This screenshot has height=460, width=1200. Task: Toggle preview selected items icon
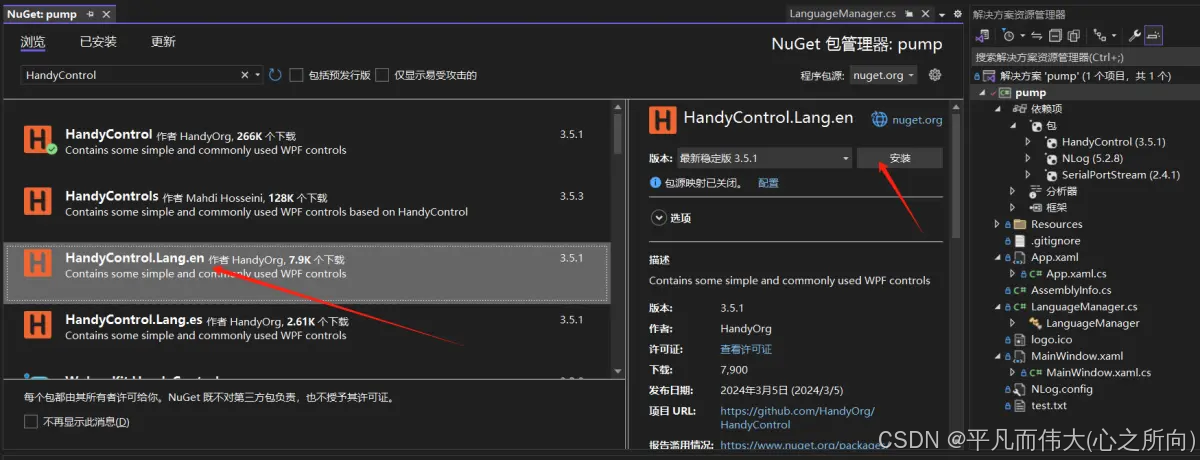click(x=1153, y=35)
